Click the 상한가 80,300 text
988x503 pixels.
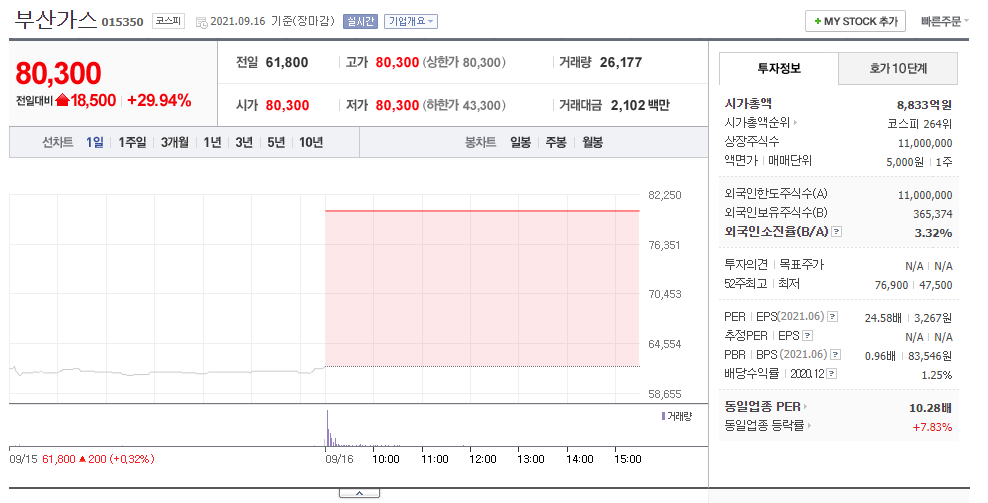[464, 62]
